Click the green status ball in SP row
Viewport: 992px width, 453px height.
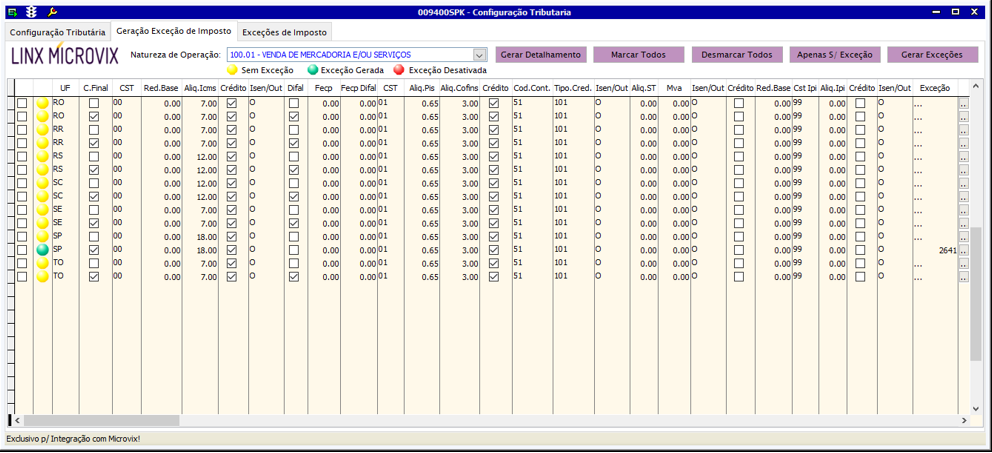click(43, 250)
